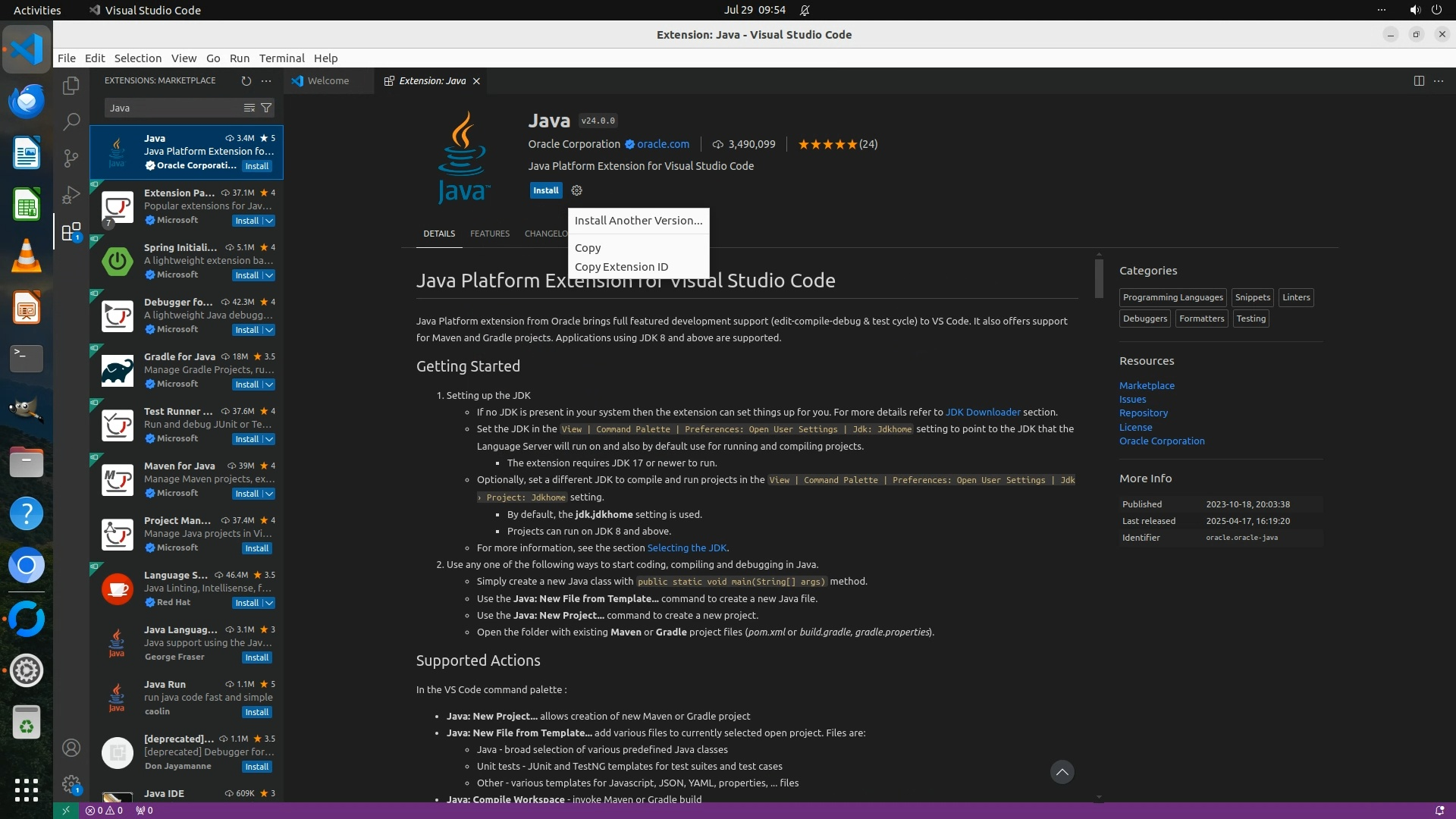
Task: Expand Install dropdown for Maven for Java
Action: pos(269,494)
